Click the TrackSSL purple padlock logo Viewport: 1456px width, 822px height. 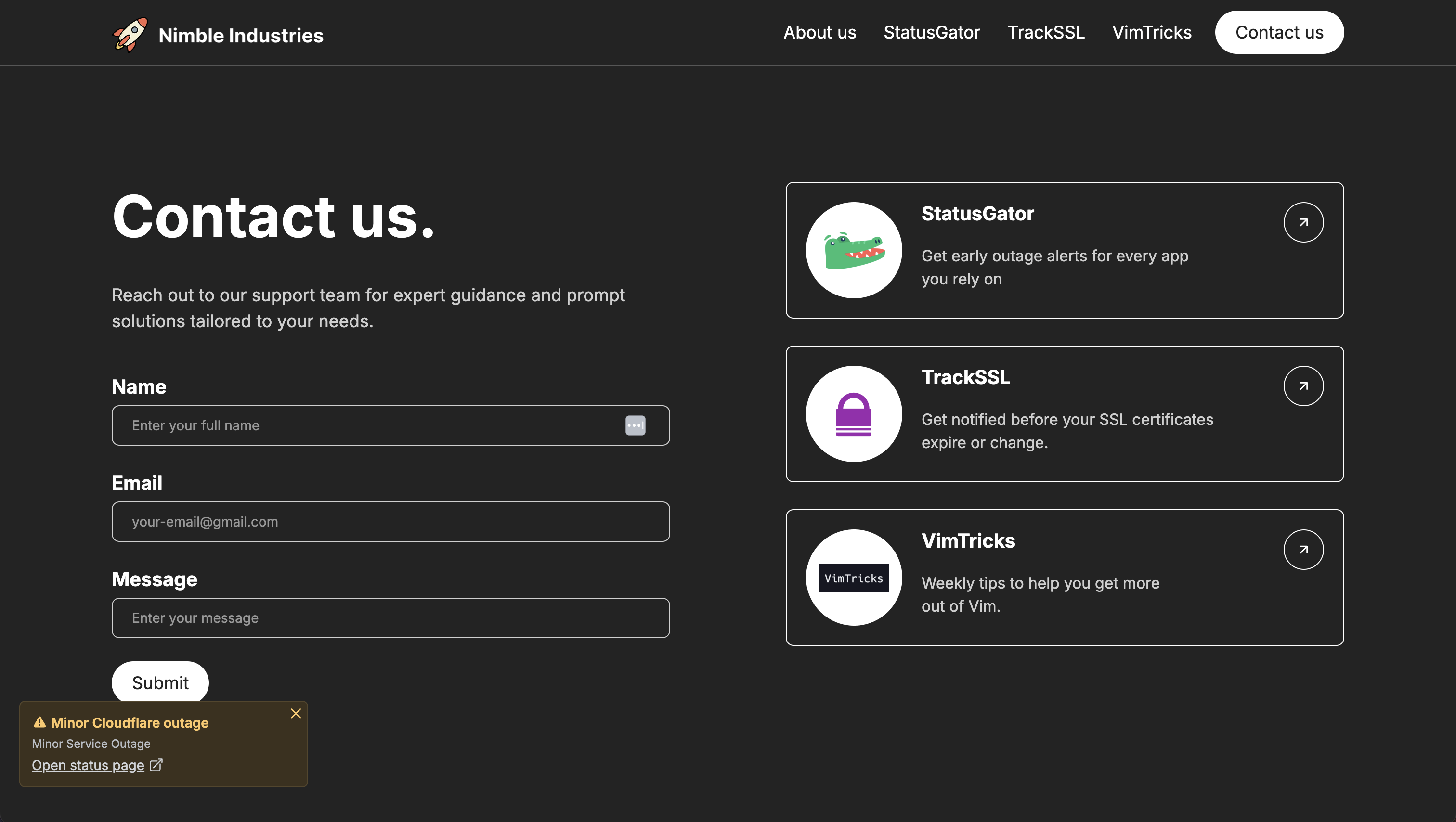(854, 413)
